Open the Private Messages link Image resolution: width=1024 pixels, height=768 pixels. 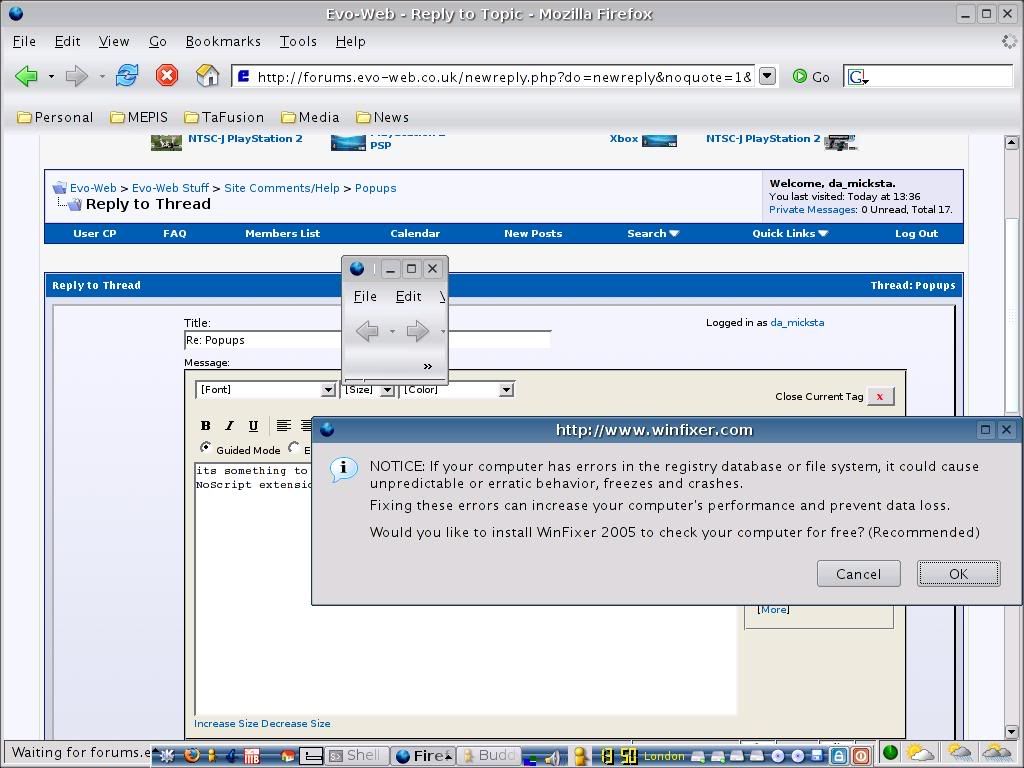coord(812,210)
